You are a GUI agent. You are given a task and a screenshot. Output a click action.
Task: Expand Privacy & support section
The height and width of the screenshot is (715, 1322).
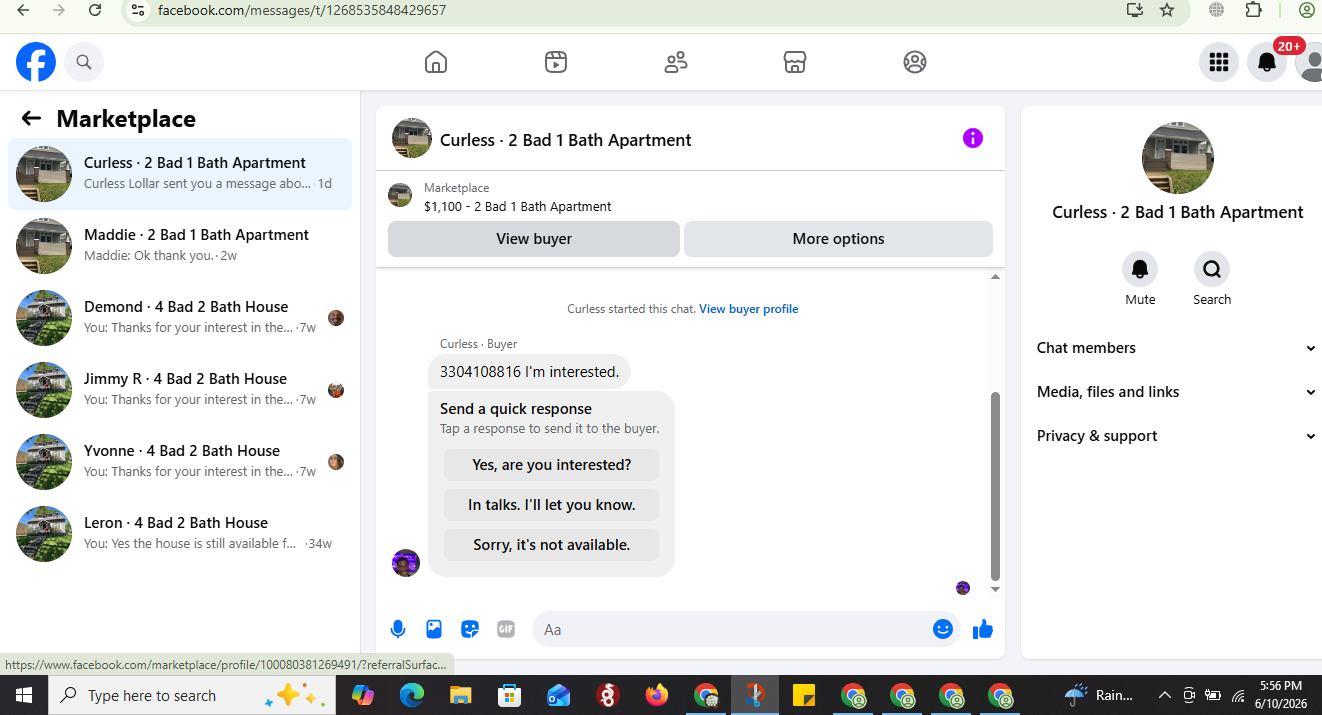[1176, 436]
